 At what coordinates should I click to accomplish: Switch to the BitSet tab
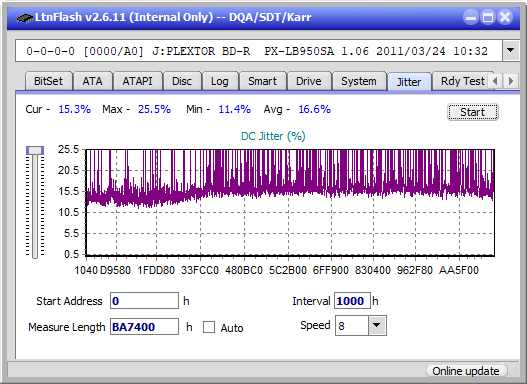[48, 81]
